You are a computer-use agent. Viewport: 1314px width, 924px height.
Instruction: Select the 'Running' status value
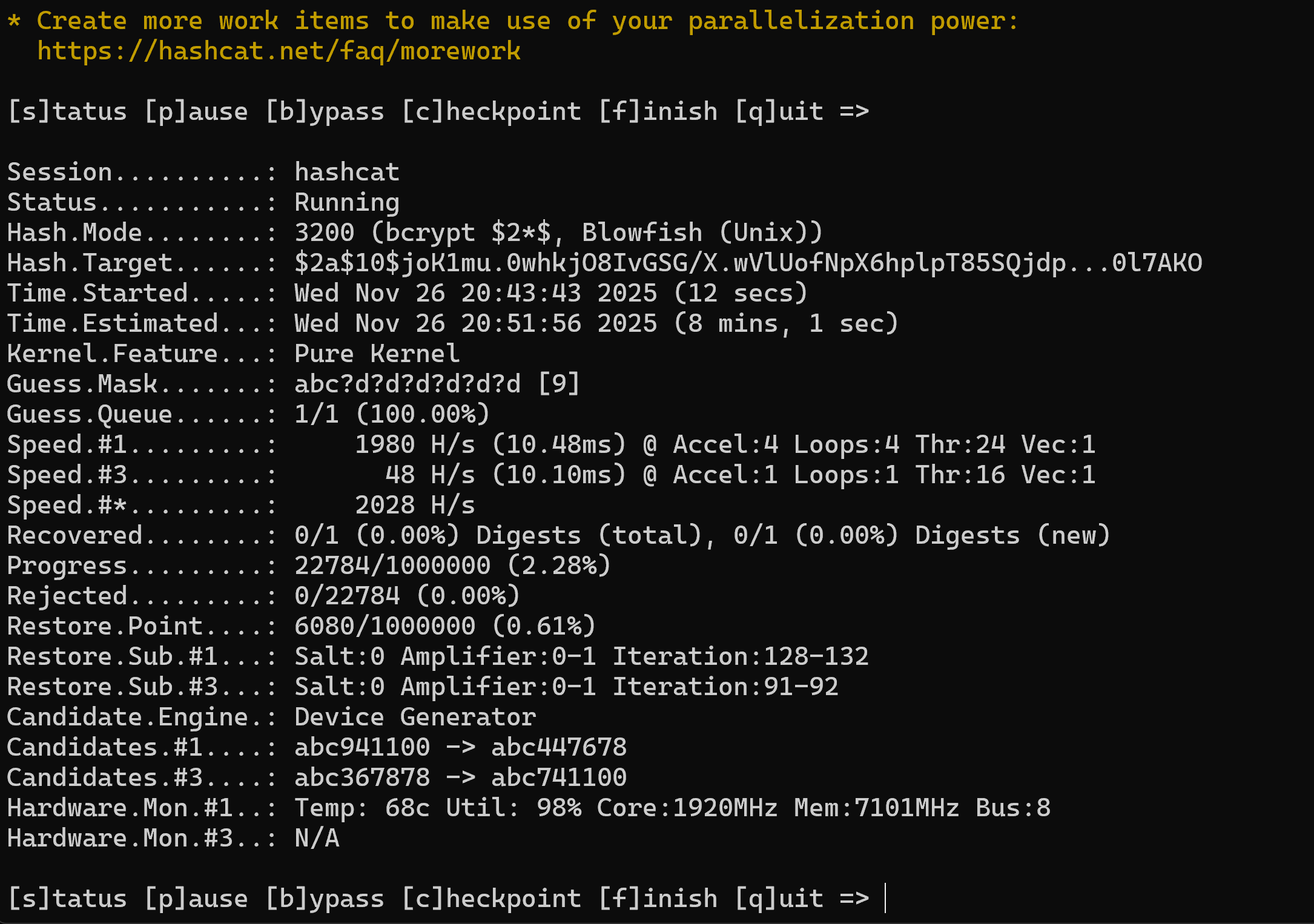pos(346,203)
